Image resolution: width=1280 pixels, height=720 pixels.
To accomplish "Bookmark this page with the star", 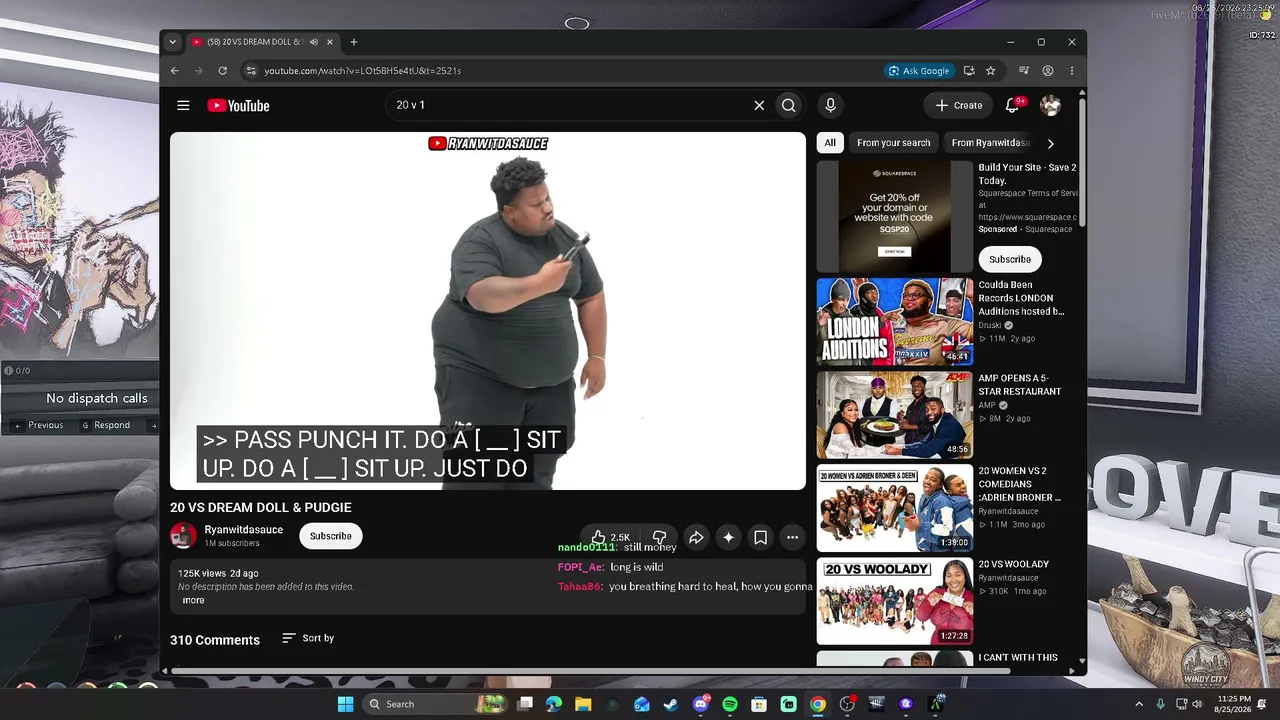I will pos(991,71).
